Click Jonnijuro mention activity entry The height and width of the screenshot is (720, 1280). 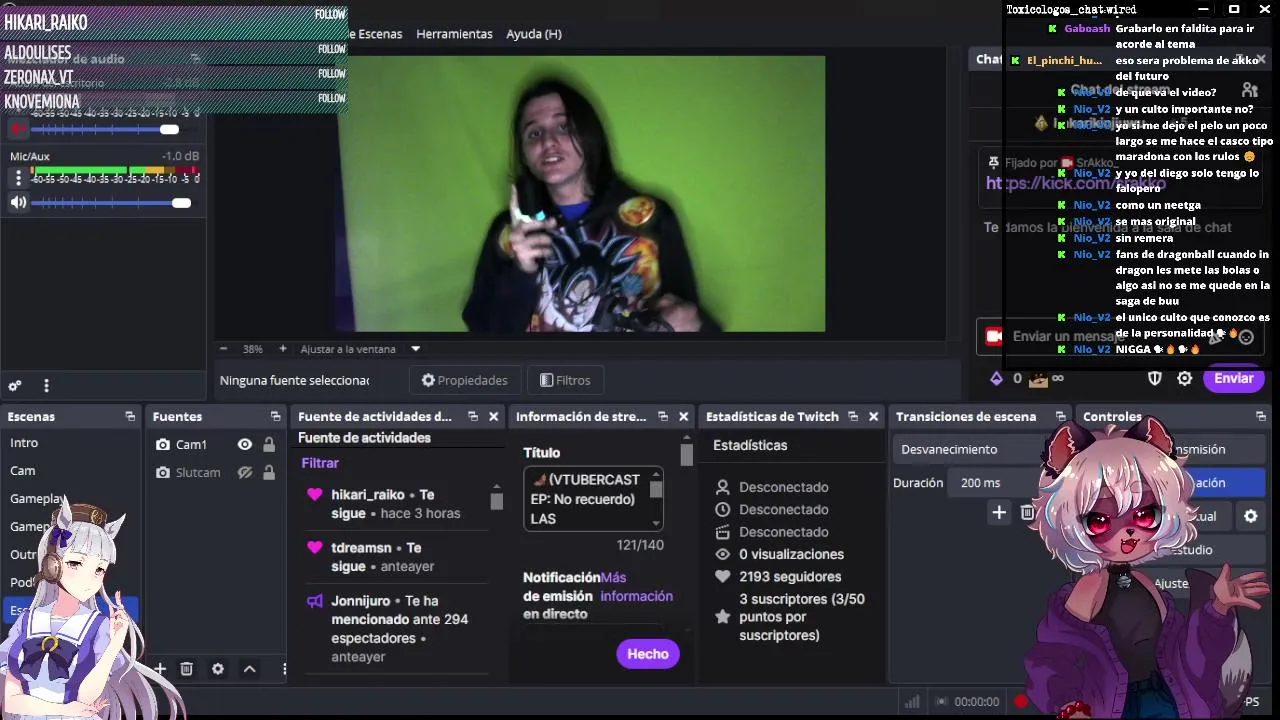coord(395,629)
